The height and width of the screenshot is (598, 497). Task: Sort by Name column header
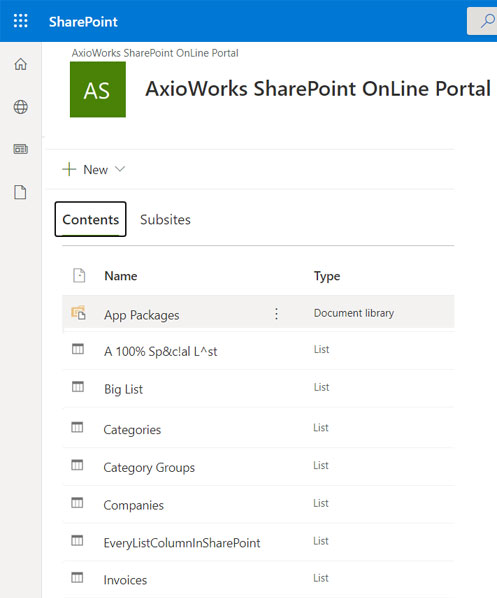[121, 276]
